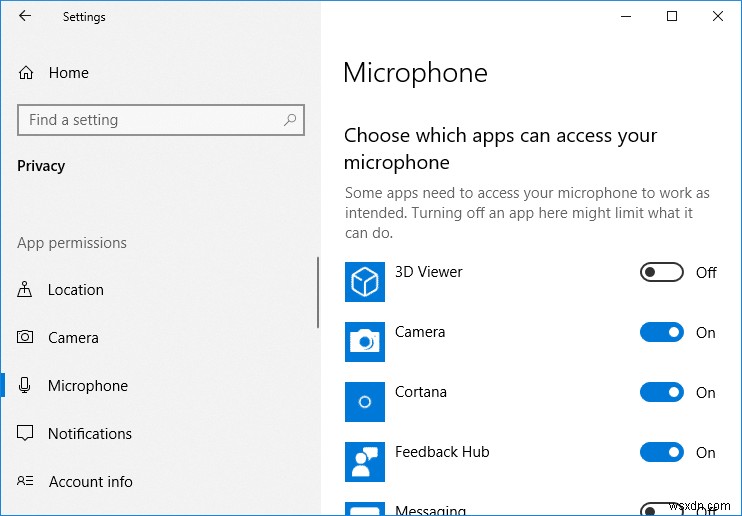
Task: Click the App permissions header
Action: point(72,243)
